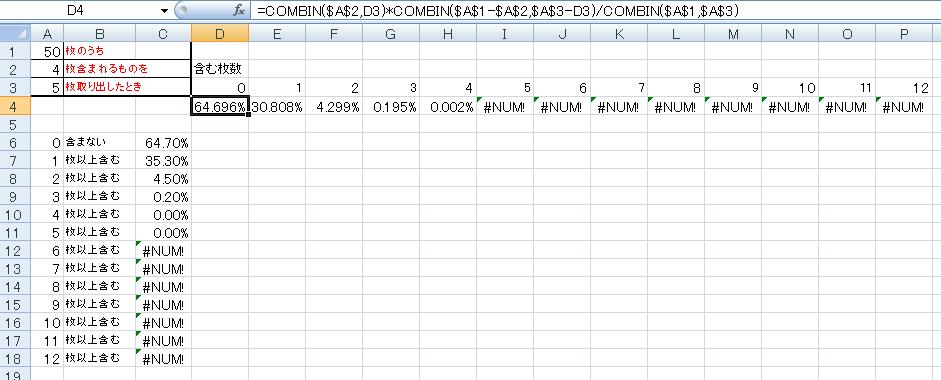Viewport: 941px width, 380px height.
Task: Click cell G4 showing 0.195%
Action: [391, 107]
